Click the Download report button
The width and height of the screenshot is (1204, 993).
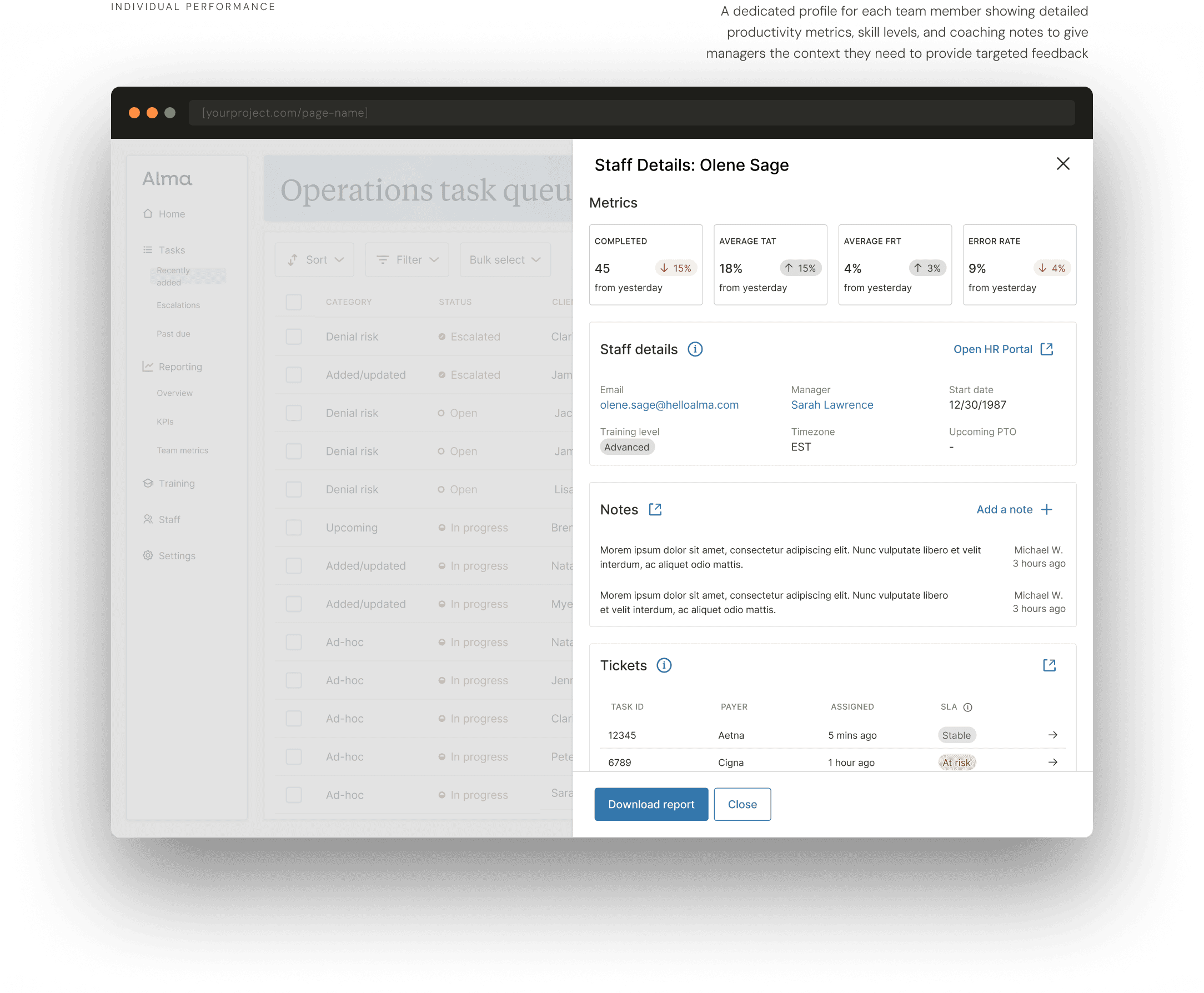650,804
